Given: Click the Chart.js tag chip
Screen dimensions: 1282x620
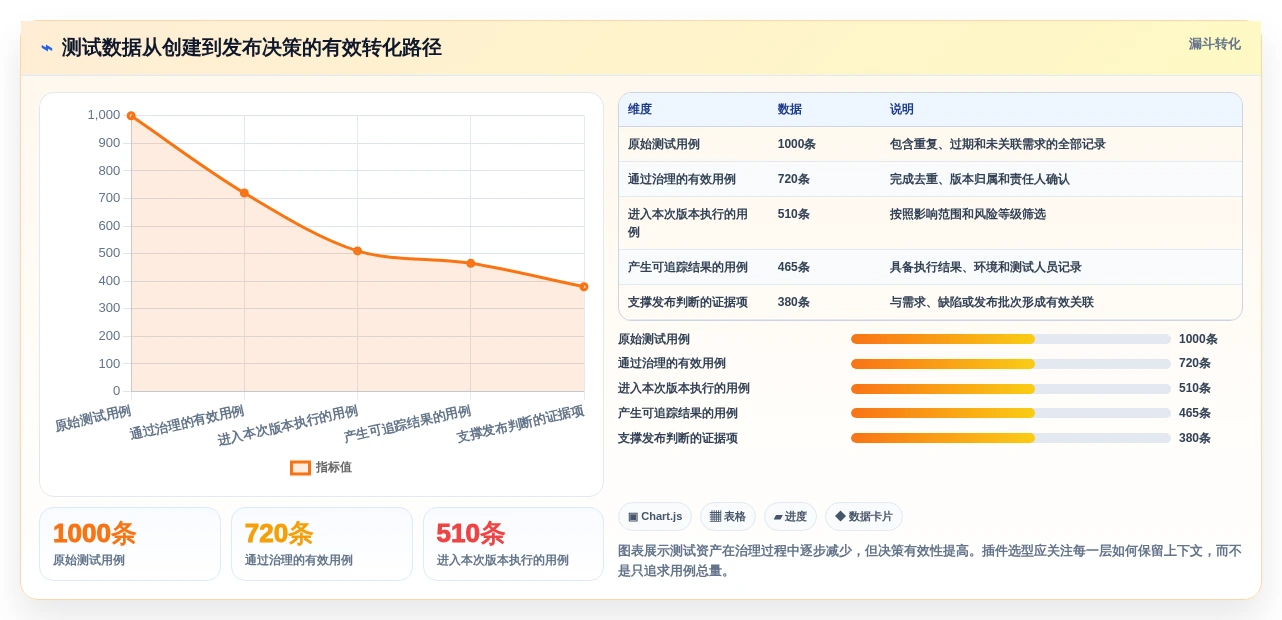Looking at the screenshot, I should [655, 516].
